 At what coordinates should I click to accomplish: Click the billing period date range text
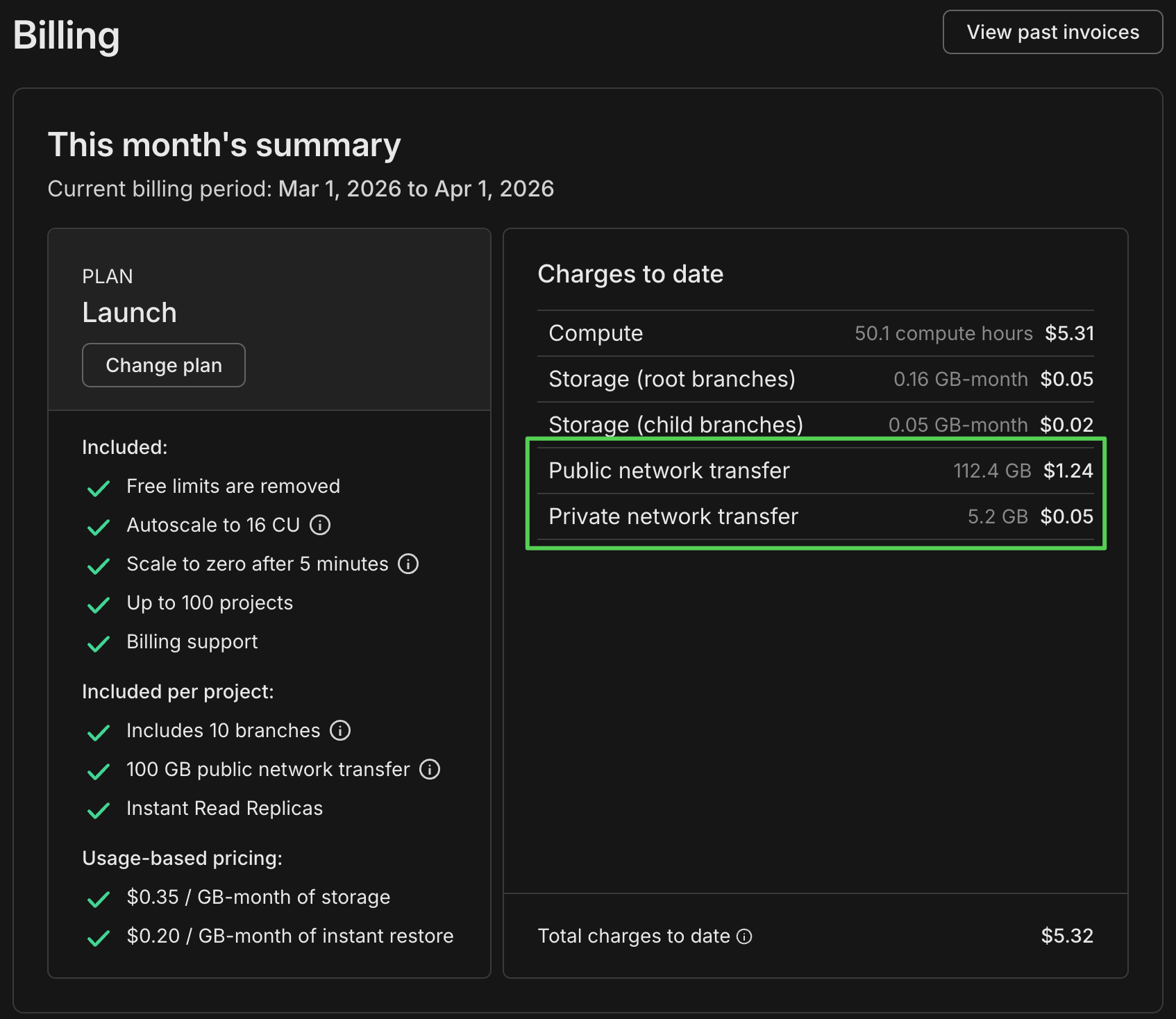click(416, 189)
